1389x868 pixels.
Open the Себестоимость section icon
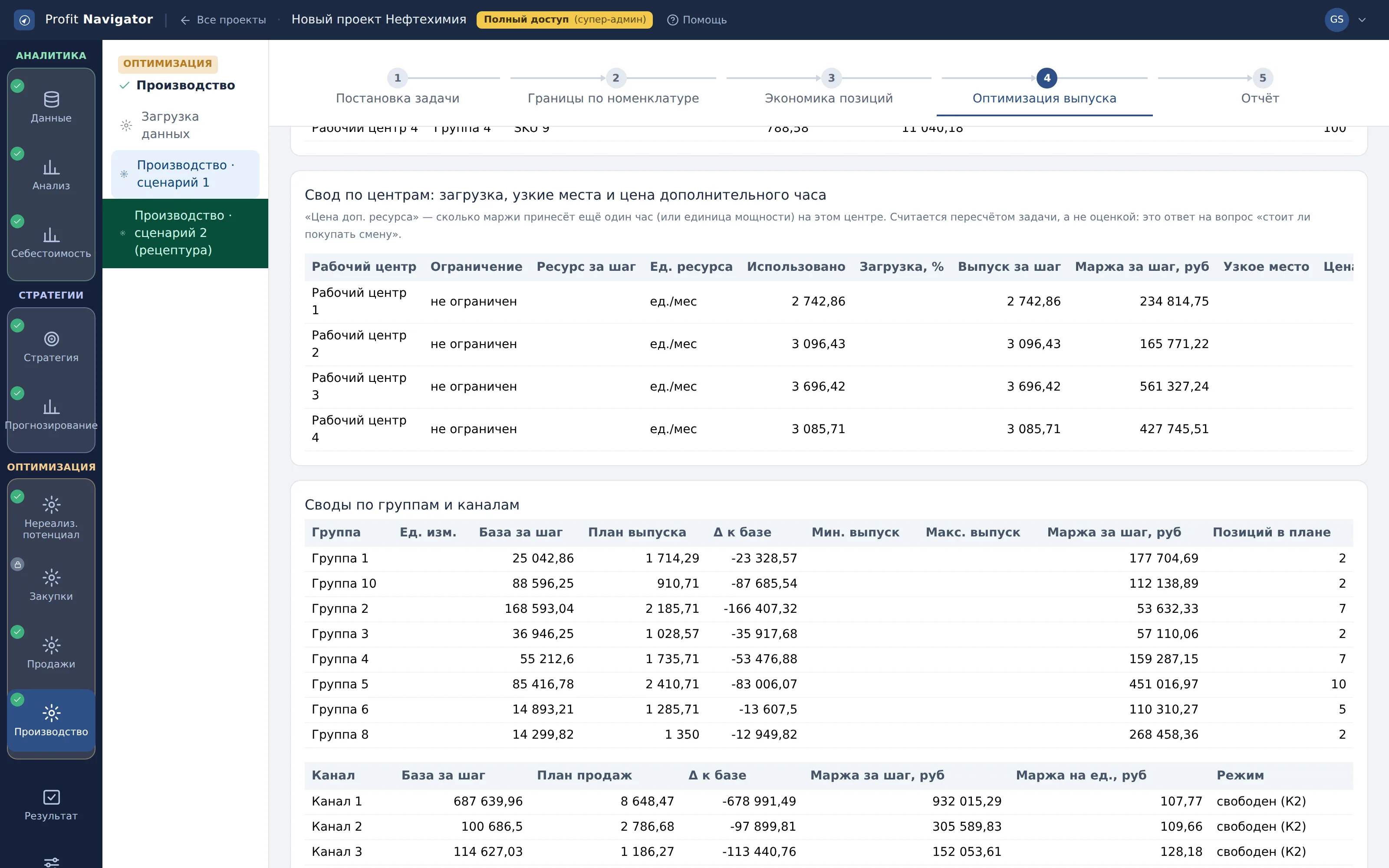click(x=51, y=235)
